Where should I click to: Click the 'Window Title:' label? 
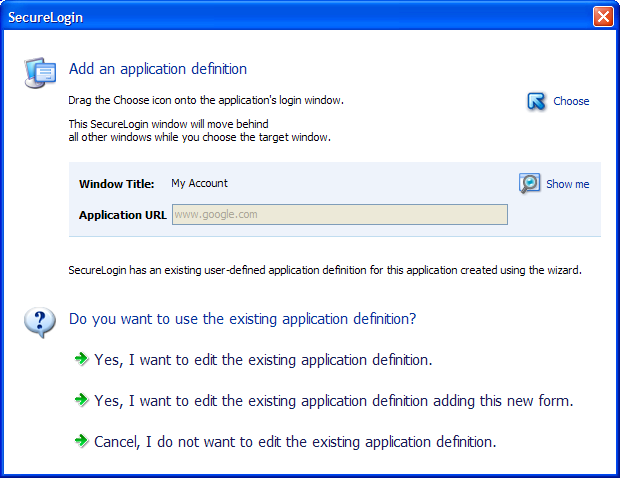click(116, 184)
